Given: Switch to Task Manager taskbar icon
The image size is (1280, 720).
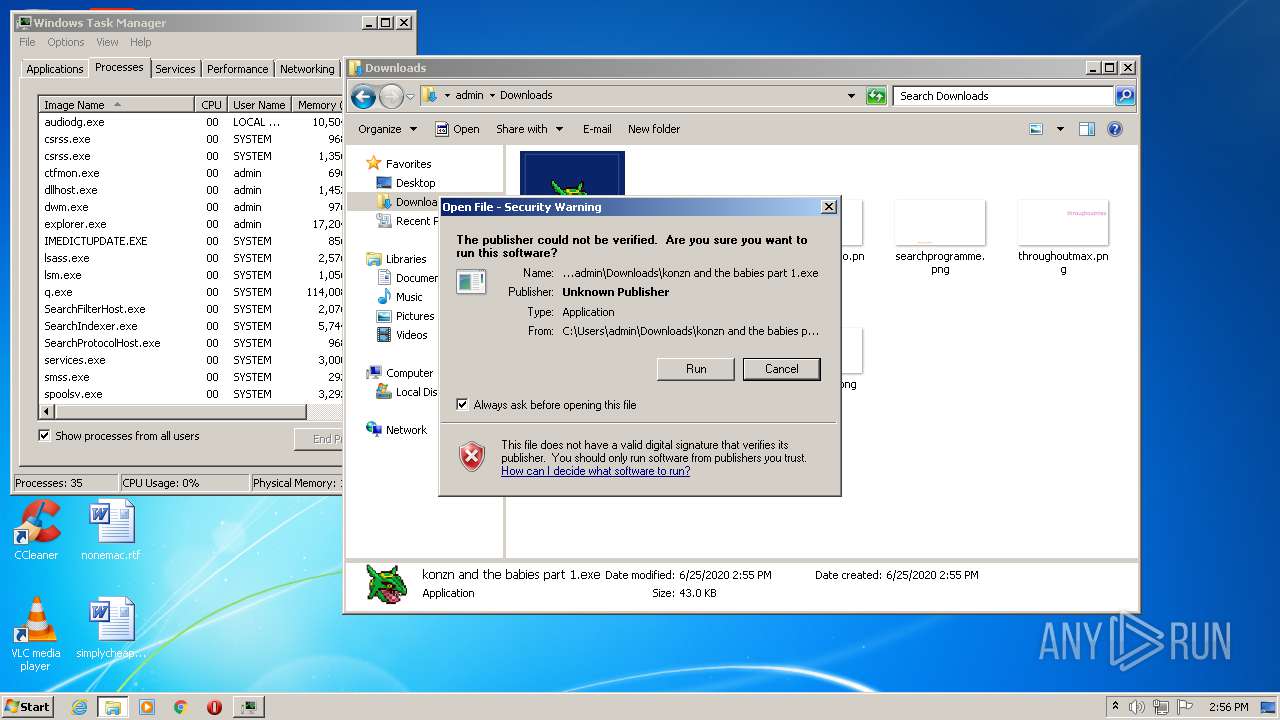Looking at the screenshot, I should (x=248, y=707).
